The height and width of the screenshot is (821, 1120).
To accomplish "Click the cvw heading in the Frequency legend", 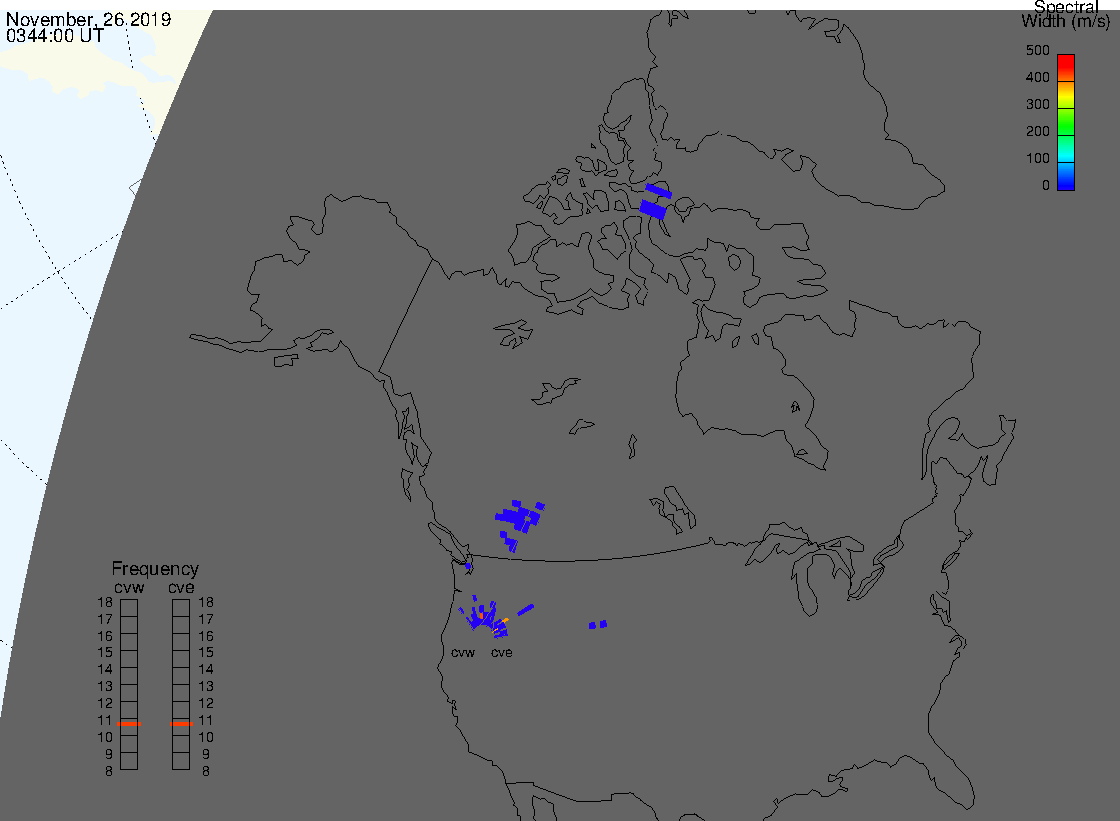I will [x=129, y=588].
